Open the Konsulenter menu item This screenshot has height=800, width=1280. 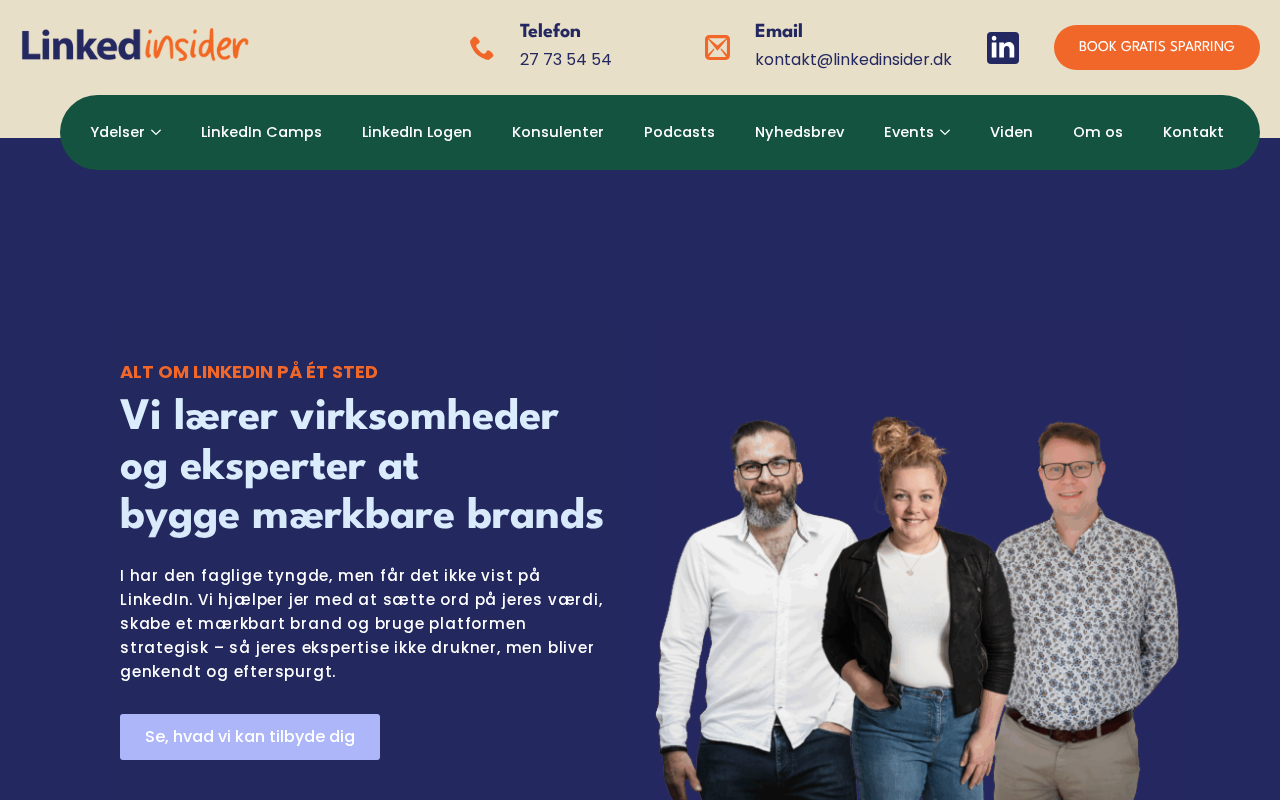pos(558,132)
